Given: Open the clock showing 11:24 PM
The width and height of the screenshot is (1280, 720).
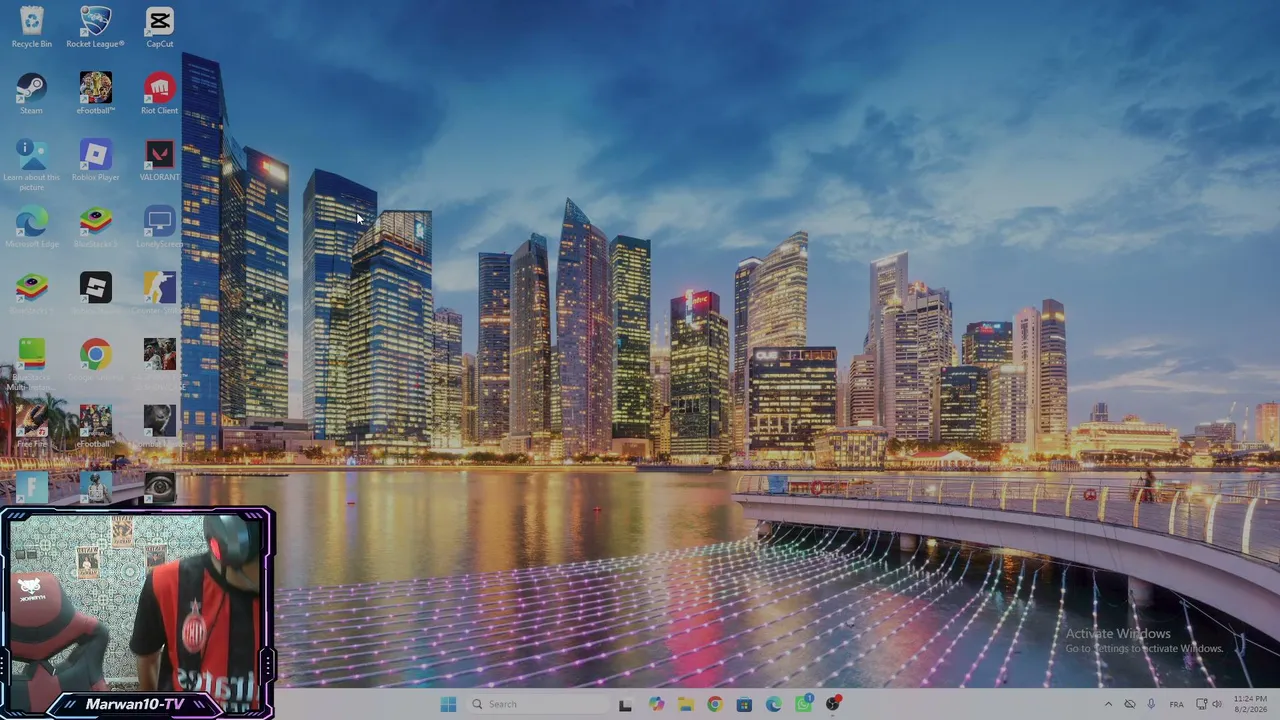Looking at the screenshot, I should [x=1250, y=704].
